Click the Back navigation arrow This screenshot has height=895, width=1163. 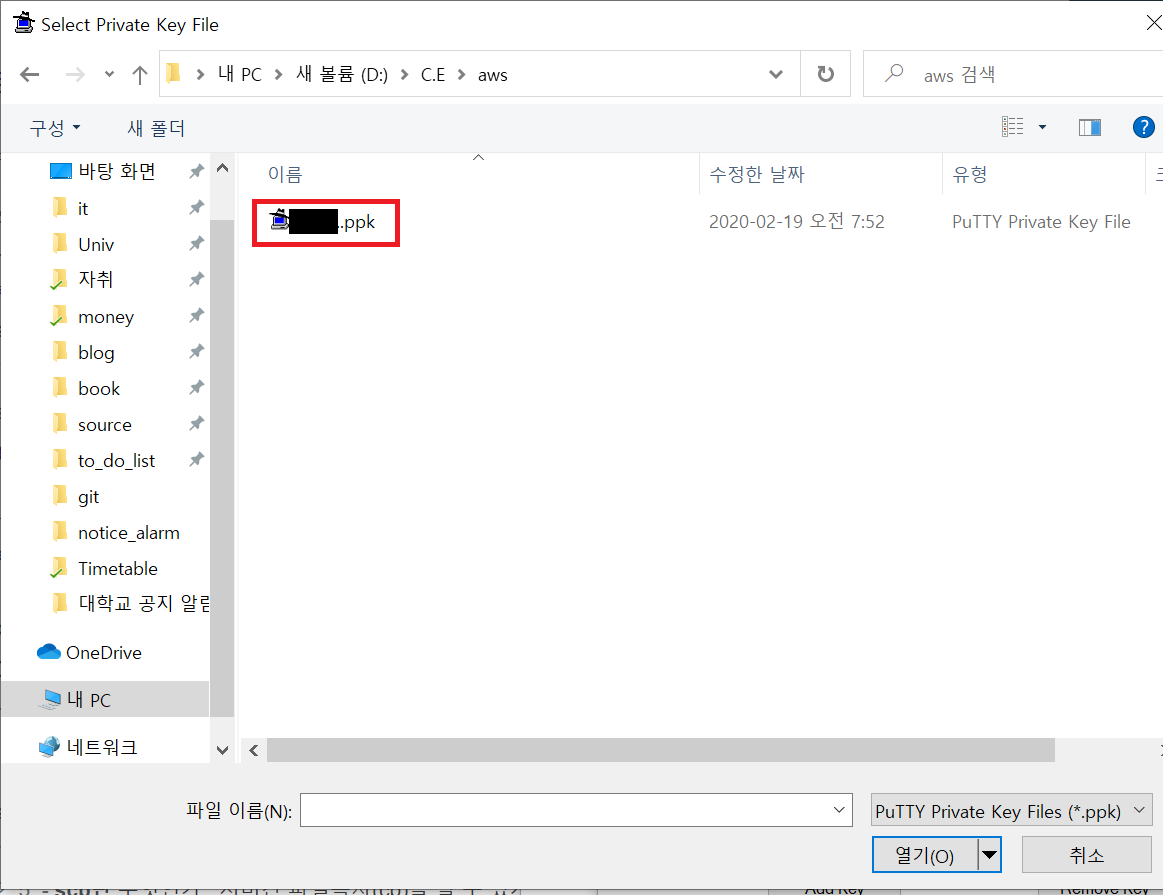click(x=30, y=75)
